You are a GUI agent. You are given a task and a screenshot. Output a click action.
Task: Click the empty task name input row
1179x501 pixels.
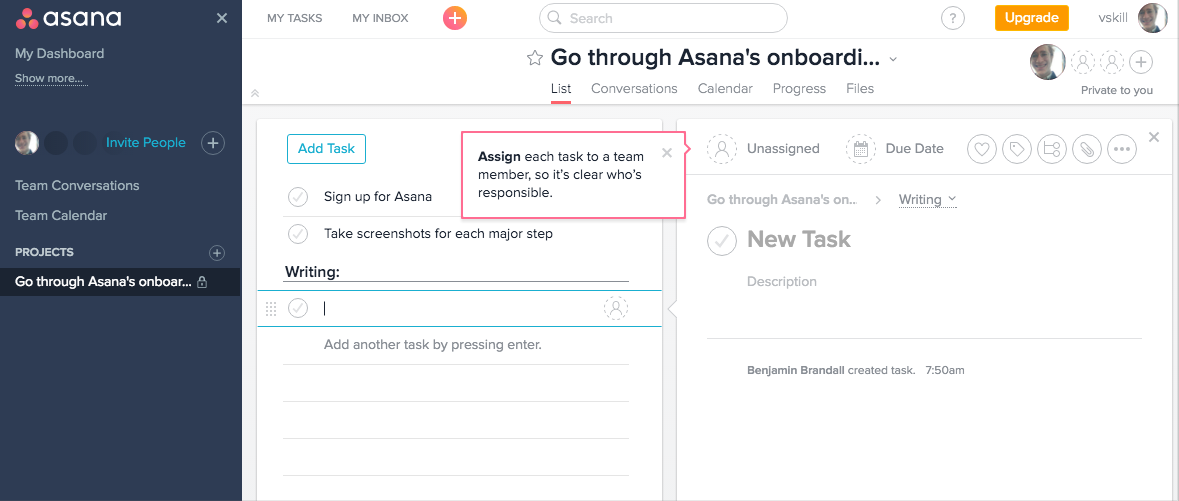459,308
